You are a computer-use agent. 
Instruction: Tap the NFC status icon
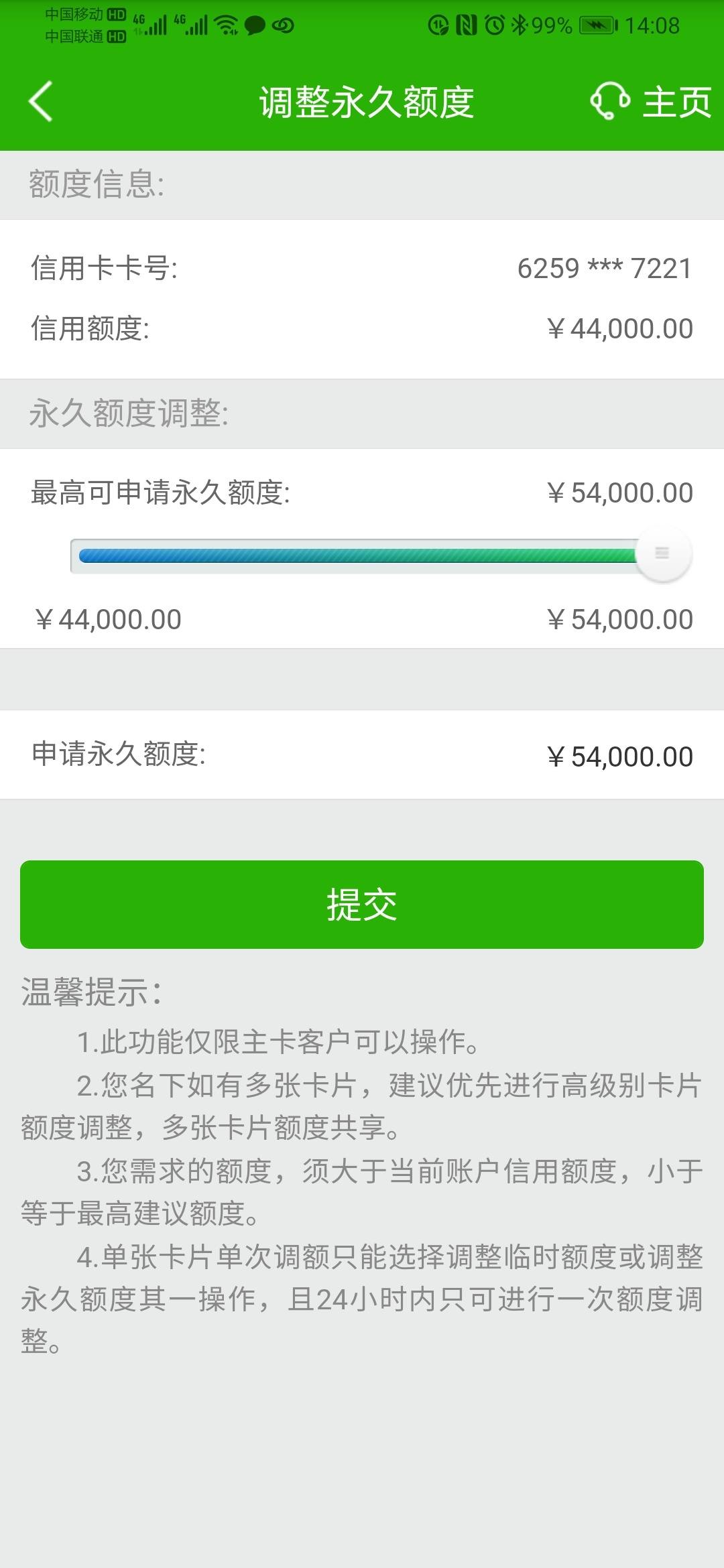pyautogui.click(x=466, y=25)
